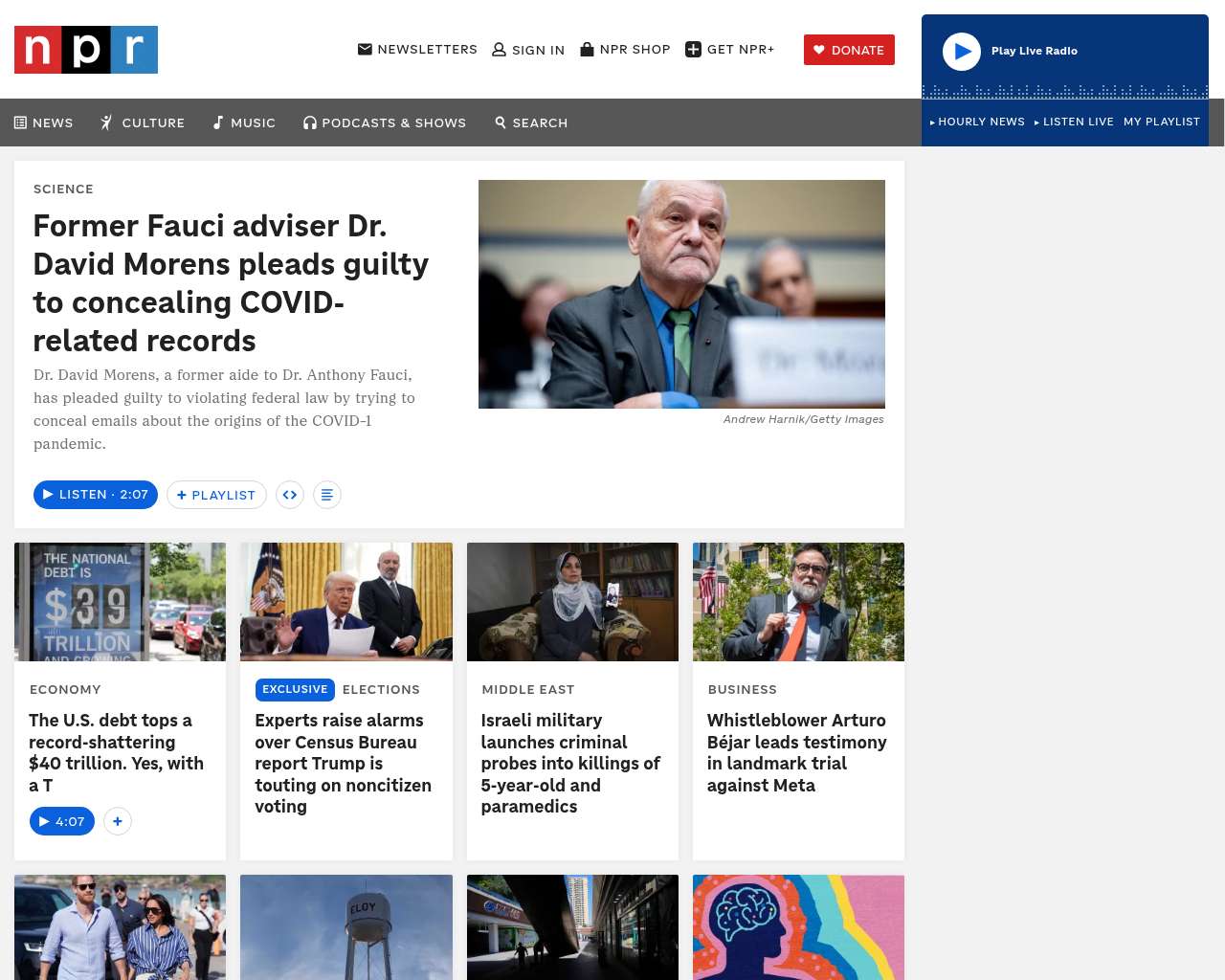Open My Playlist in the player
This screenshot has height=980, width=1225.
1162,122
